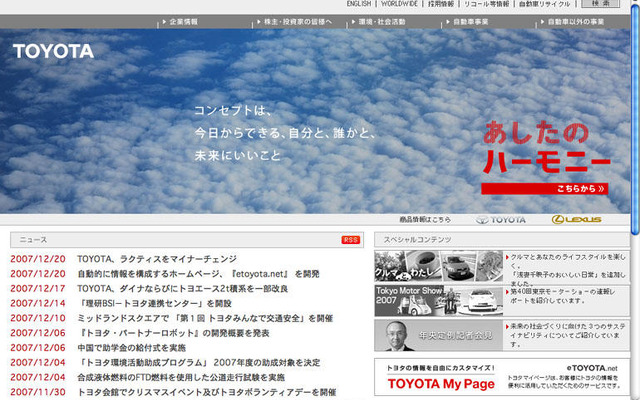Image resolution: width=640 pixels, height=400 pixels.
Task: Open news: 理研BSI-トヨタ連携センターを開設
Action: pyautogui.click(x=154, y=303)
